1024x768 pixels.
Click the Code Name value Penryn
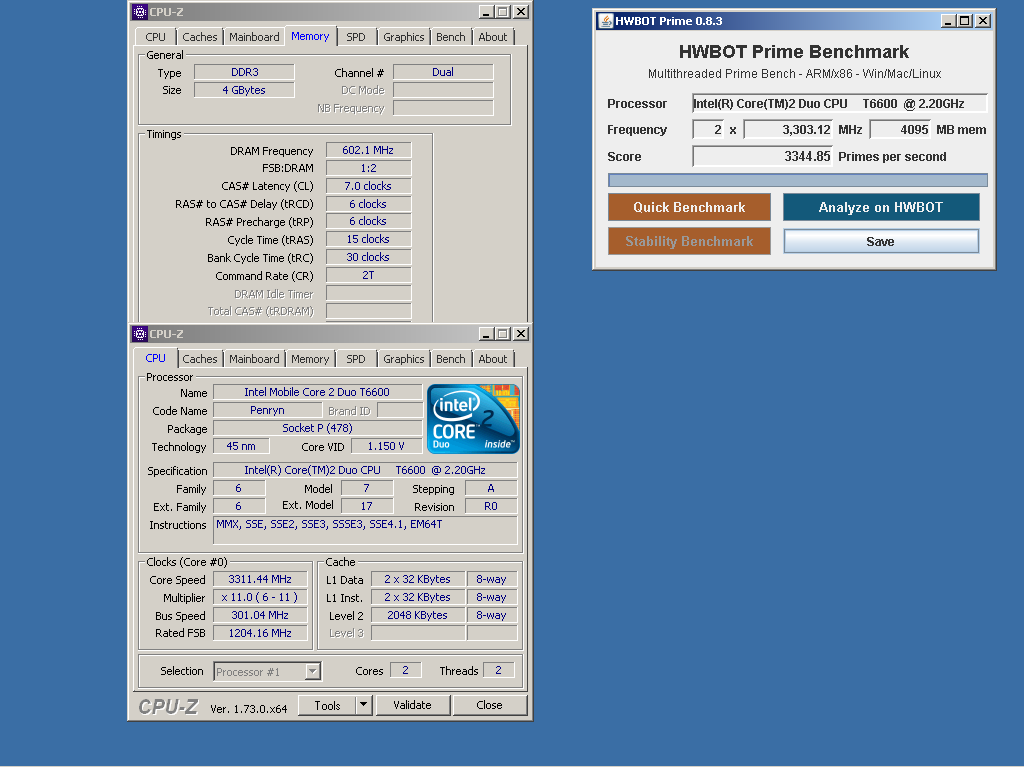coord(267,410)
